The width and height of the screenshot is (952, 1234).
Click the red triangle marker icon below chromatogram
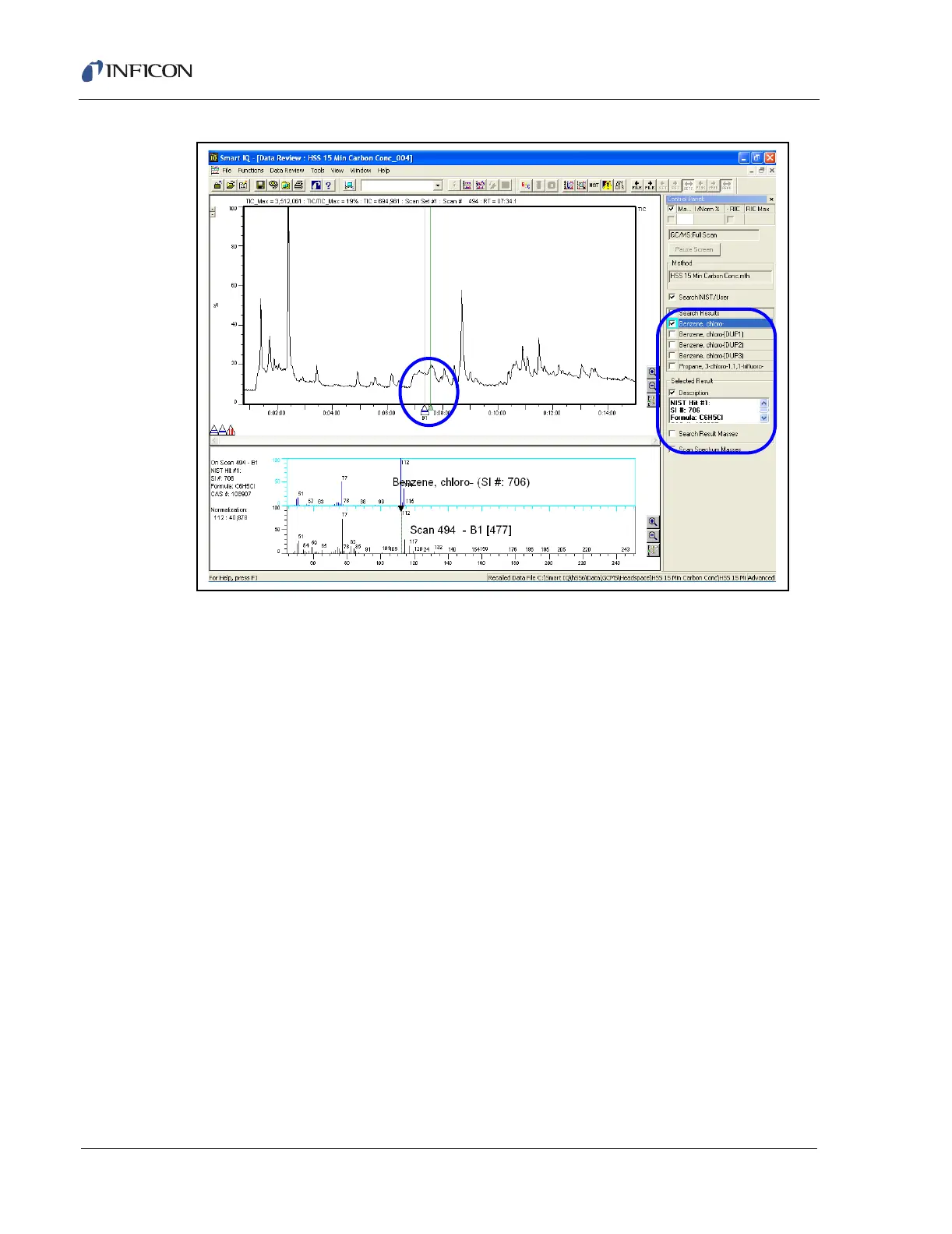[x=231, y=430]
